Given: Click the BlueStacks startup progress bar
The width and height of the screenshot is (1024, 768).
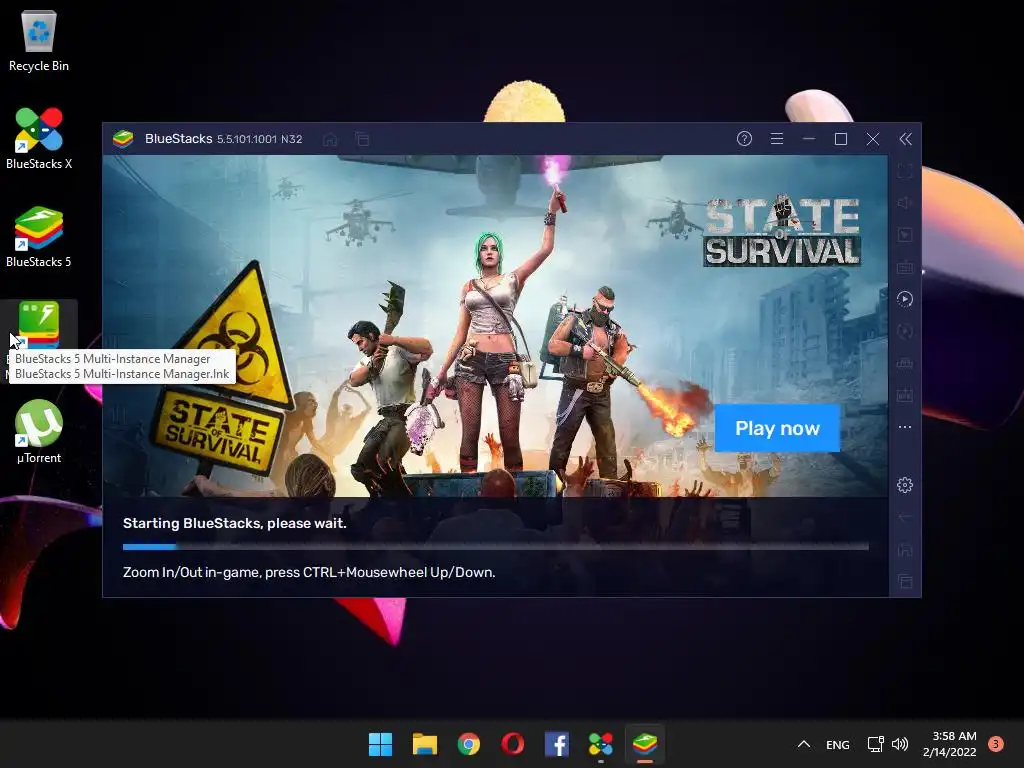Looking at the screenshot, I should point(496,547).
